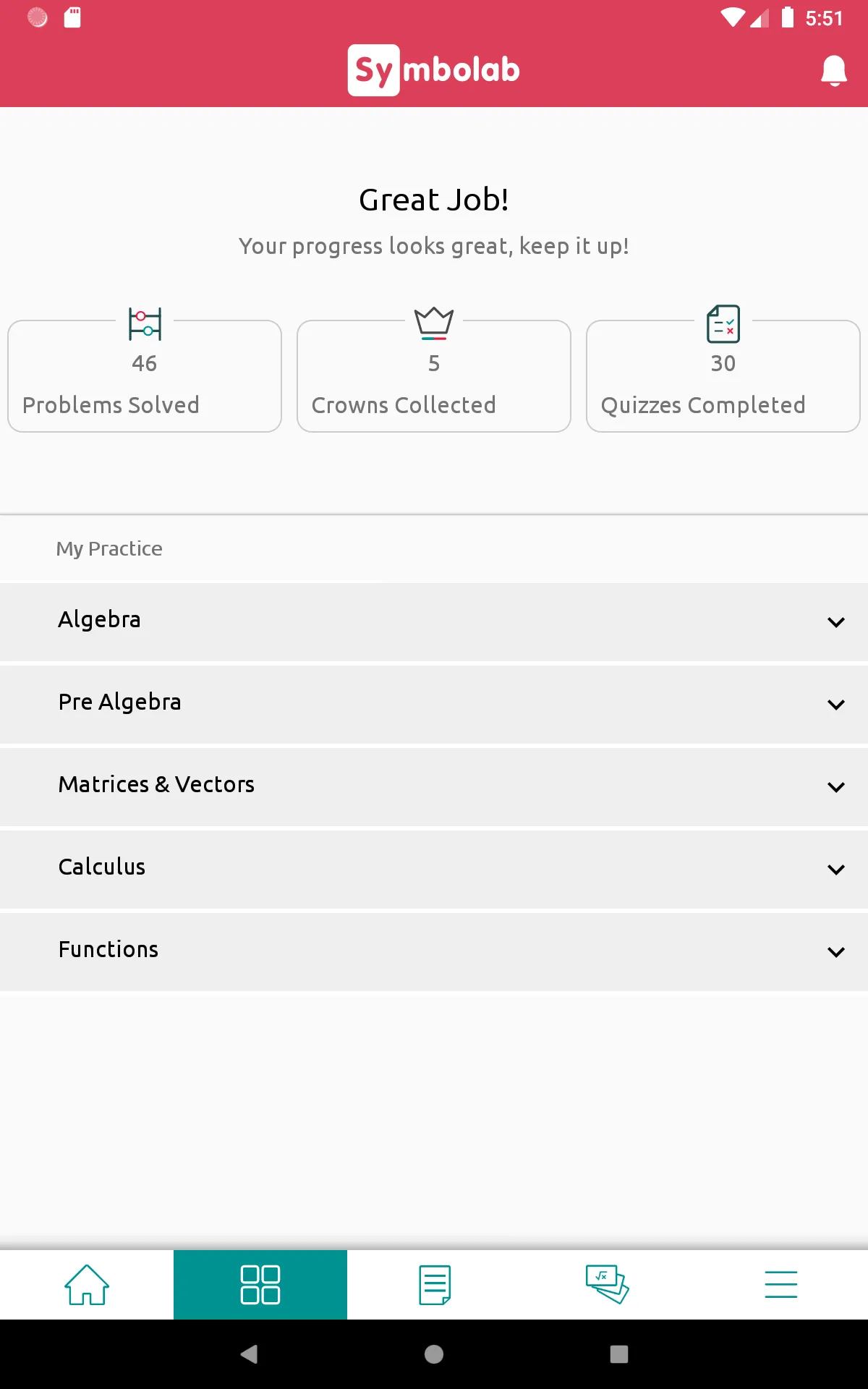Expand the Matrices & Vectors chevron
The width and height of the screenshot is (868, 1389).
836,787
